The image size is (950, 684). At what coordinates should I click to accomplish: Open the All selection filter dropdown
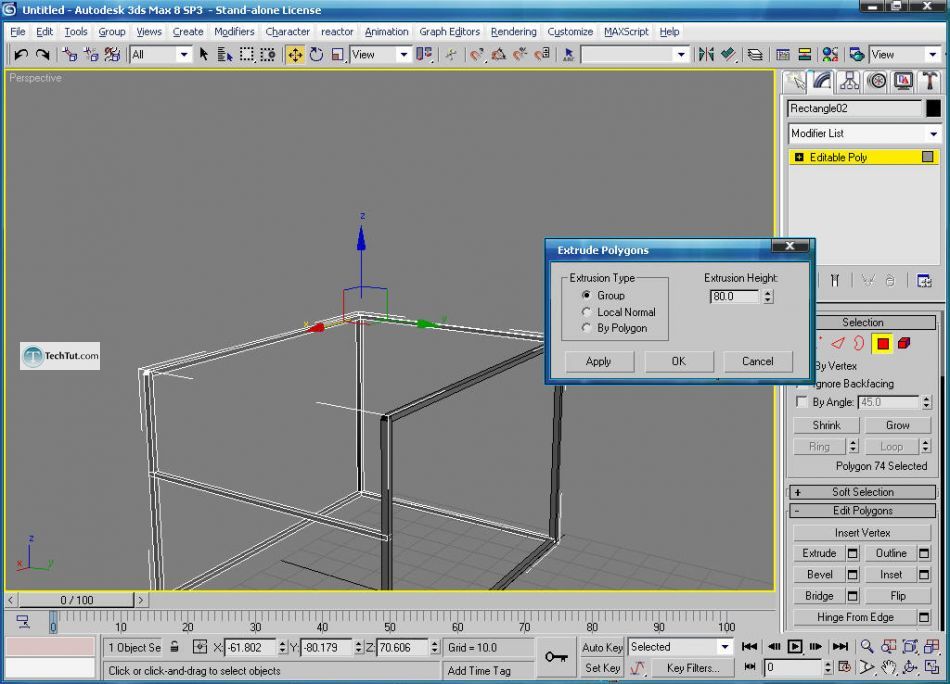click(183, 55)
